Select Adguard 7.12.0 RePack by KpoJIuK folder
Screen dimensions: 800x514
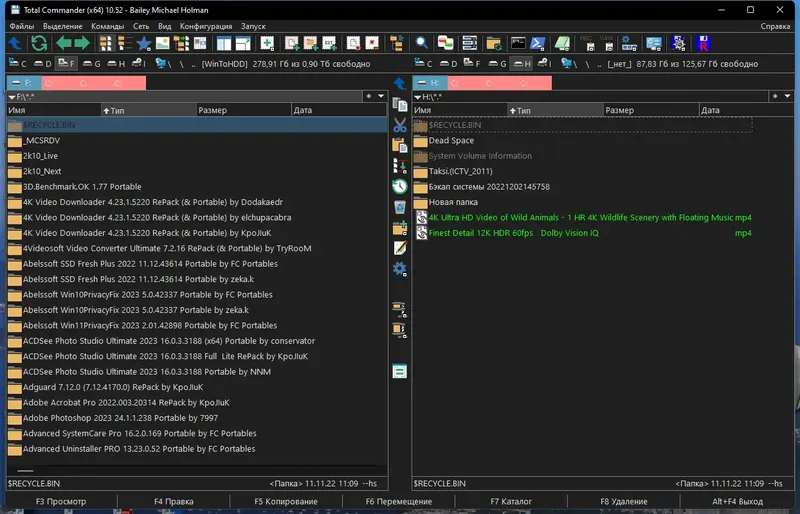tap(197, 387)
